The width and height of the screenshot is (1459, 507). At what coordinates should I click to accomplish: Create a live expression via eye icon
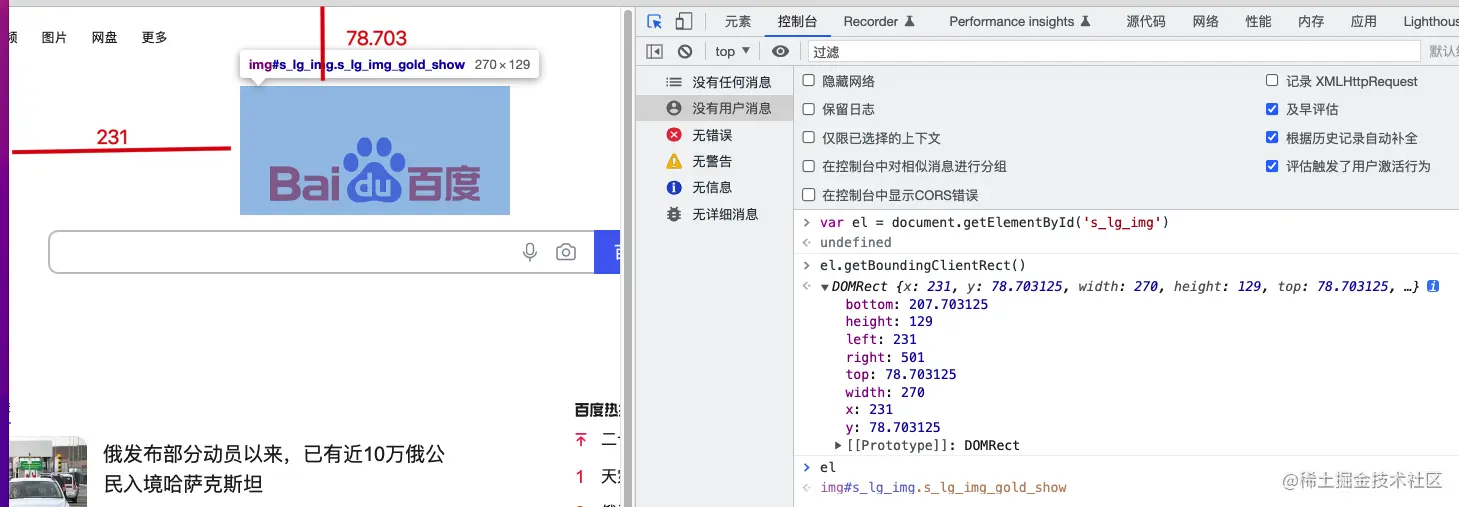coord(781,51)
